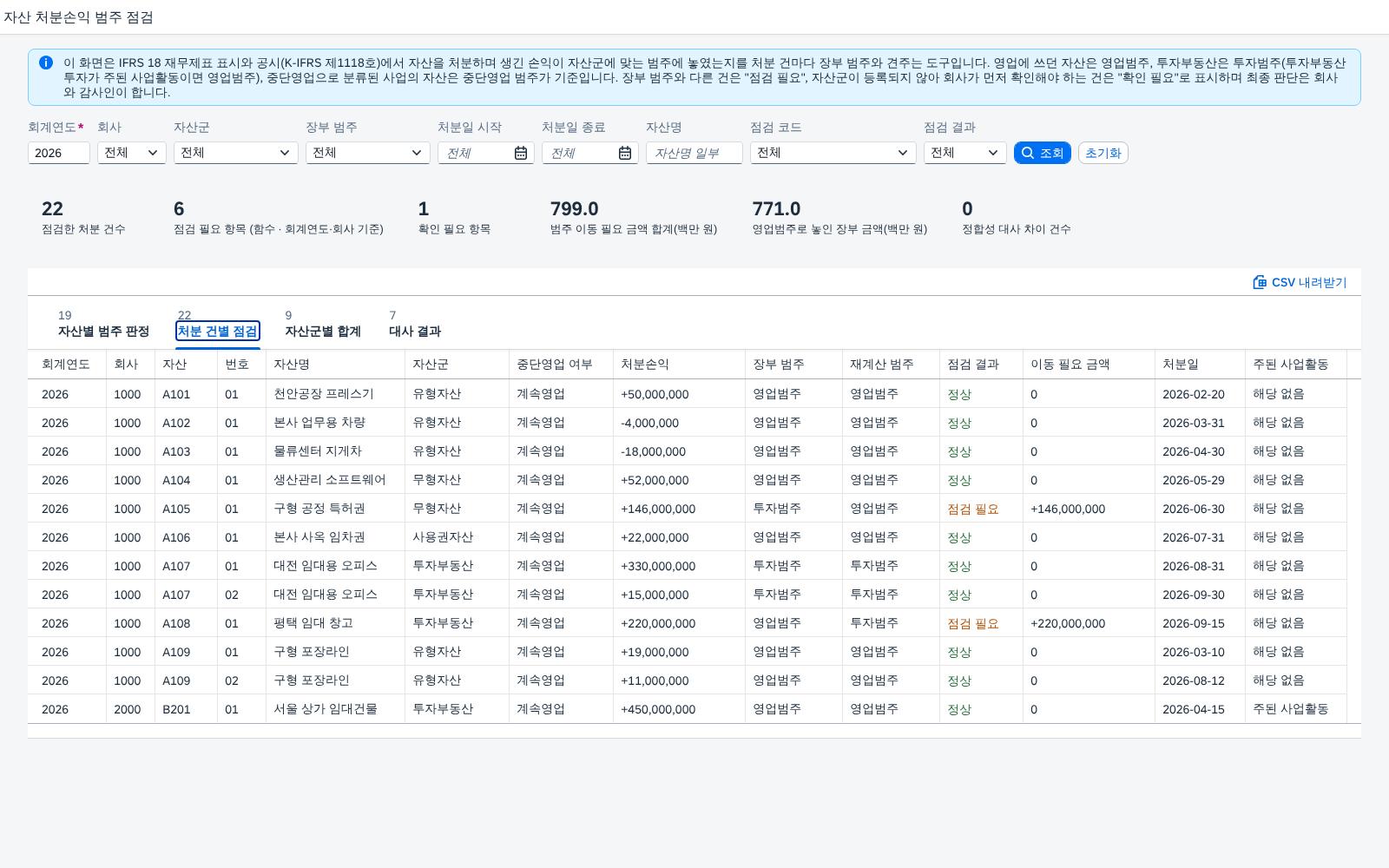Viewport: 1389px width, 868px height.
Task: Expand the 자산군 dropdown
Action: (x=236, y=153)
